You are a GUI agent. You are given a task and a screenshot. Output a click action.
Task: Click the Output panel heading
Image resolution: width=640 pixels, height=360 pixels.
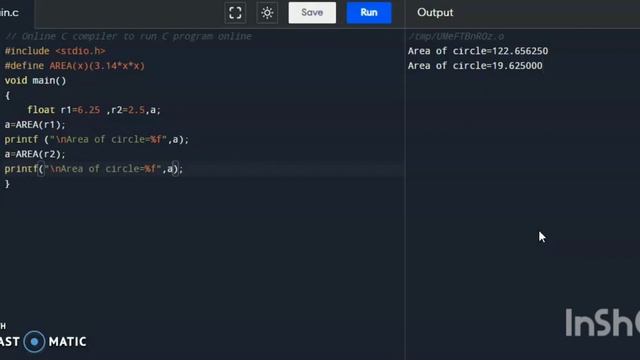pyautogui.click(x=435, y=13)
